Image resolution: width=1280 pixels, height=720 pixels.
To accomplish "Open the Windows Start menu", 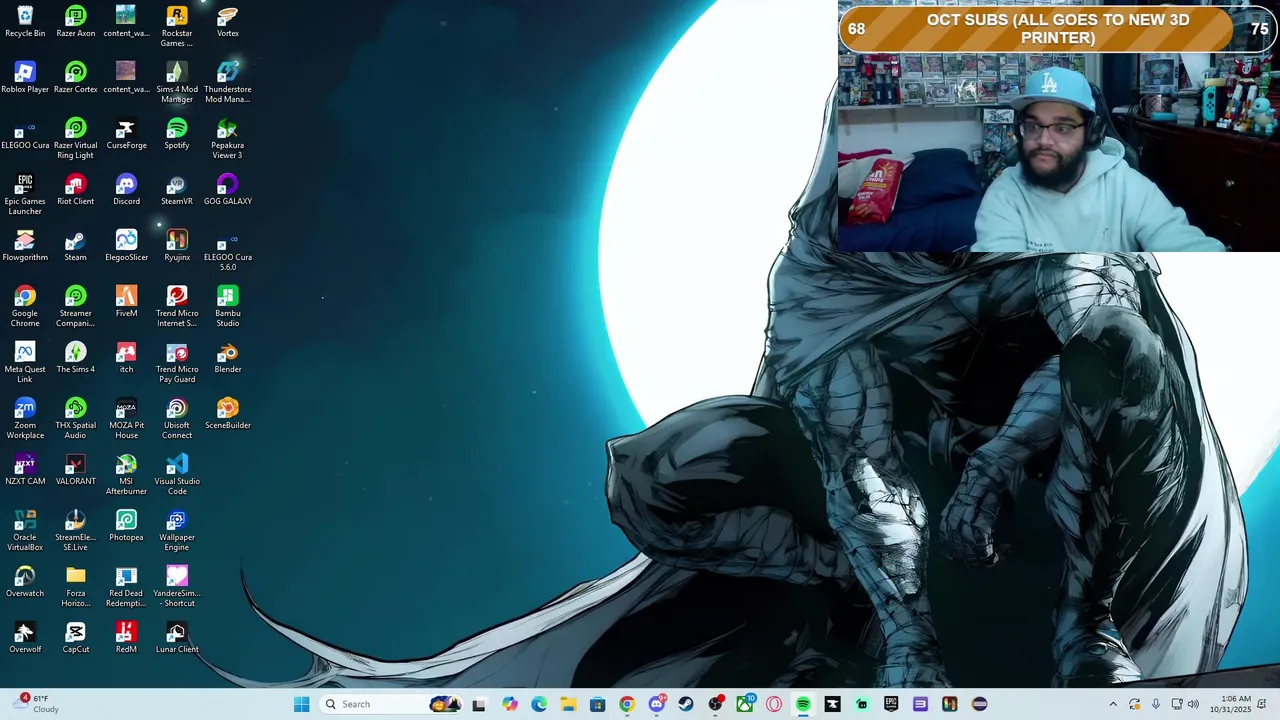I will 301,704.
